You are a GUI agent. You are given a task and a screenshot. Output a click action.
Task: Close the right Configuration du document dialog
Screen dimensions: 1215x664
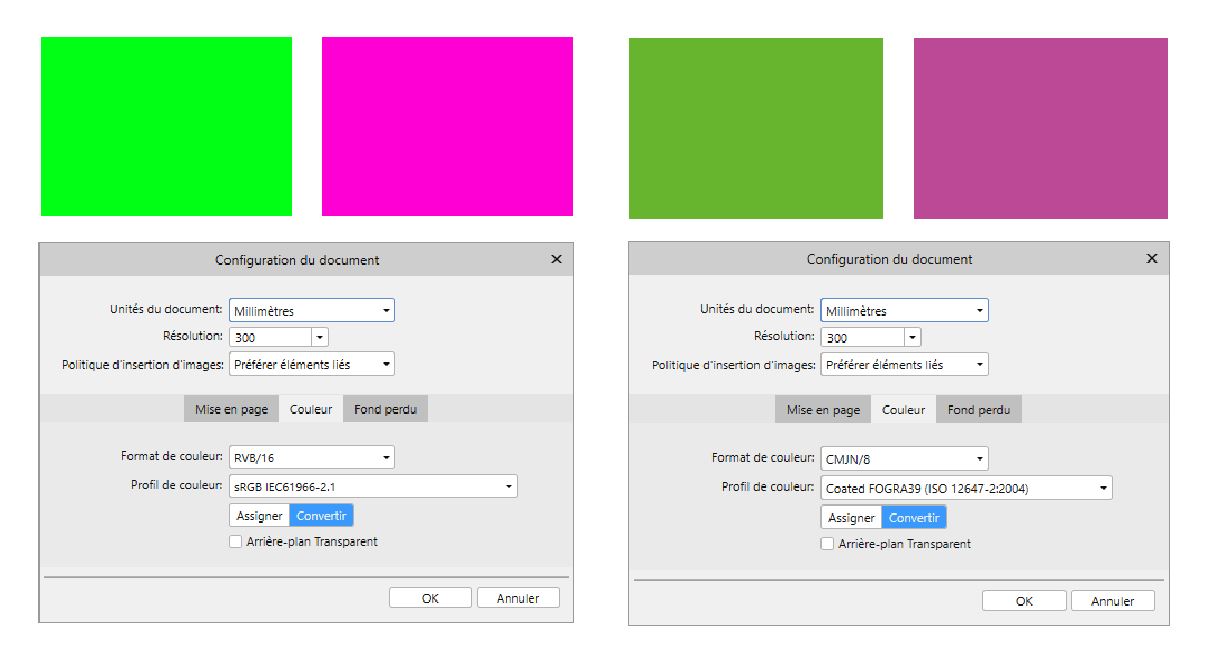(1152, 258)
